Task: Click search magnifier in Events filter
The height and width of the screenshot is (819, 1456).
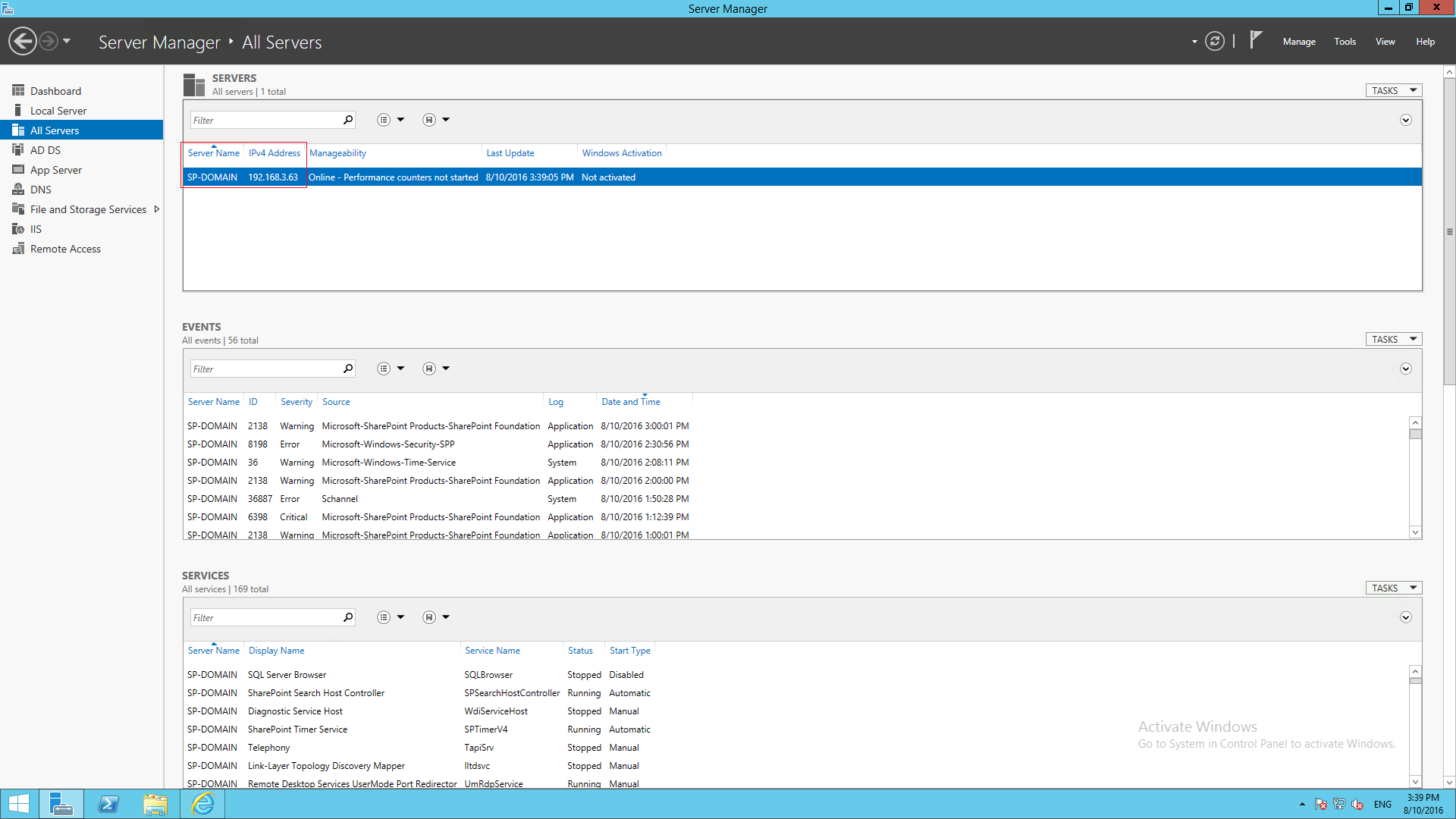Action: click(348, 369)
